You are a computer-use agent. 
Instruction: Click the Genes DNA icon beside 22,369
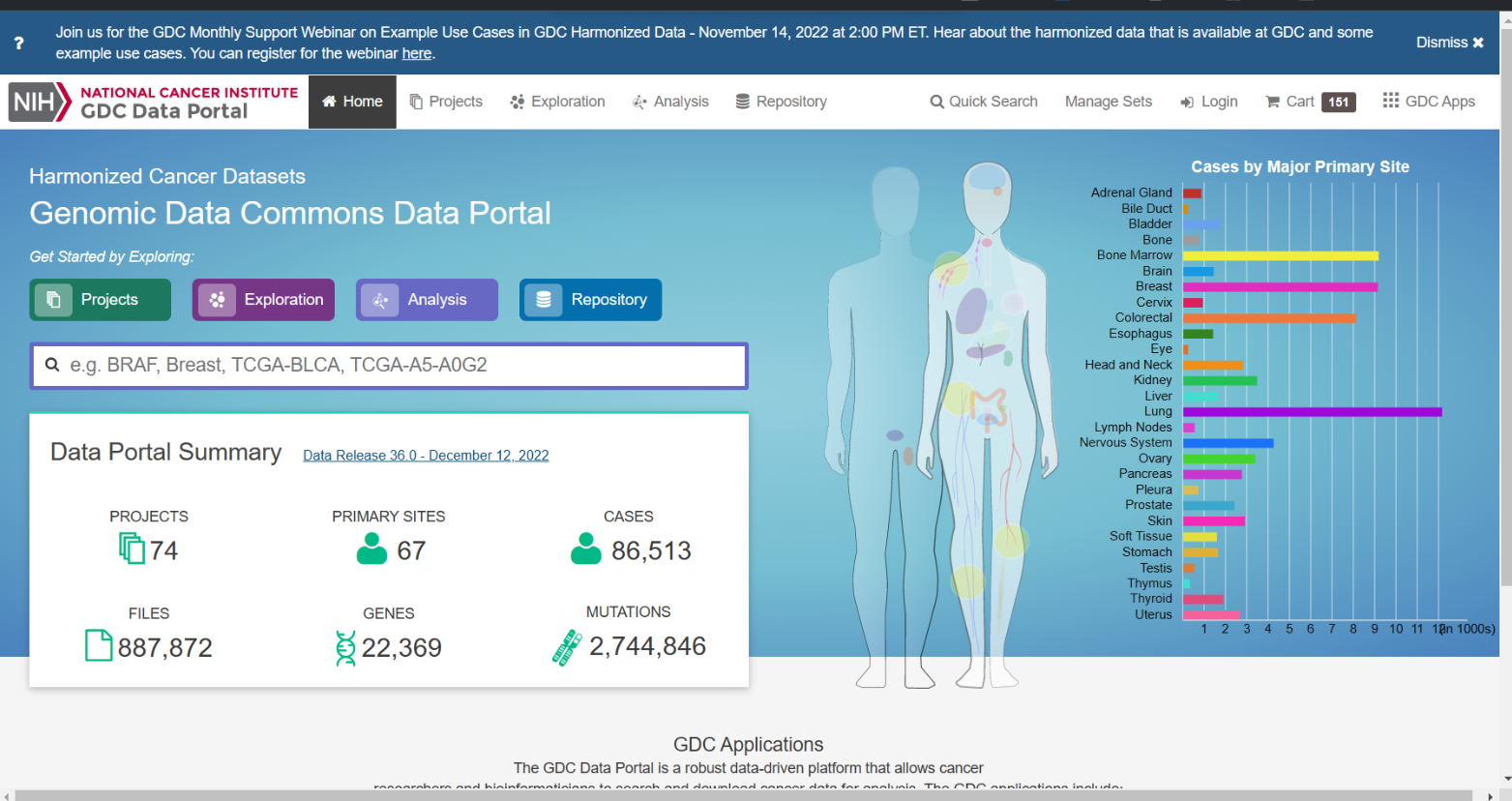click(x=345, y=648)
